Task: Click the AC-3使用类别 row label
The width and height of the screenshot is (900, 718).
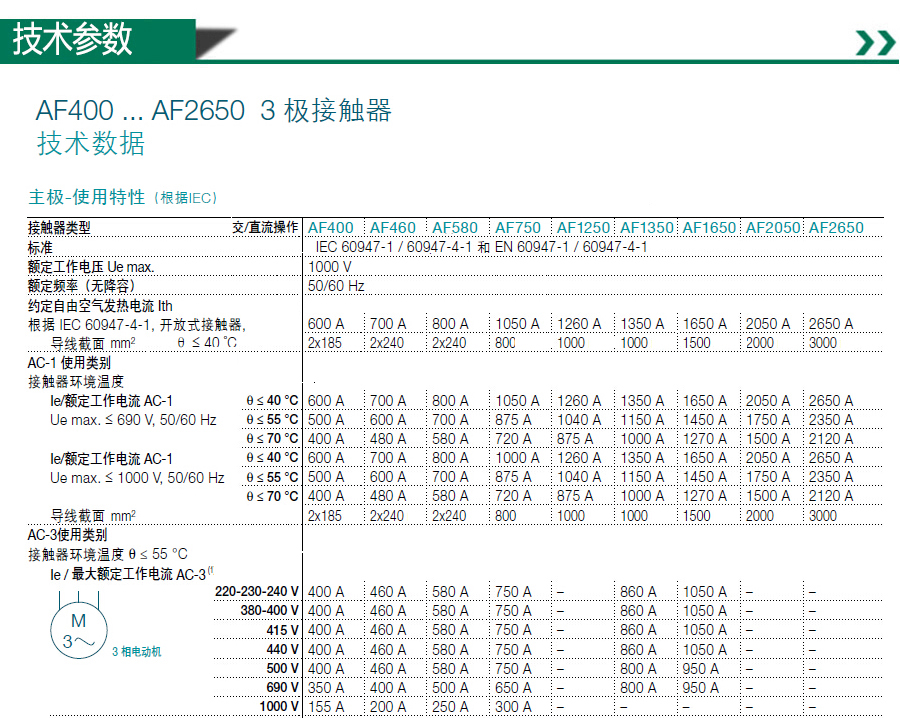Action: pyautogui.click(x=67, y=535)
